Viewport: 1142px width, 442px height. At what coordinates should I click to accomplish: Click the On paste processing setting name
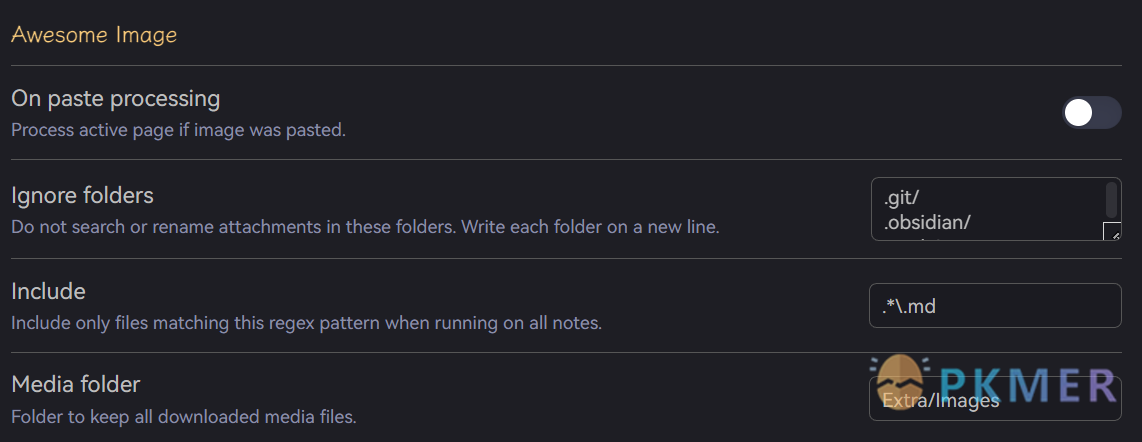tap(116, 98)
